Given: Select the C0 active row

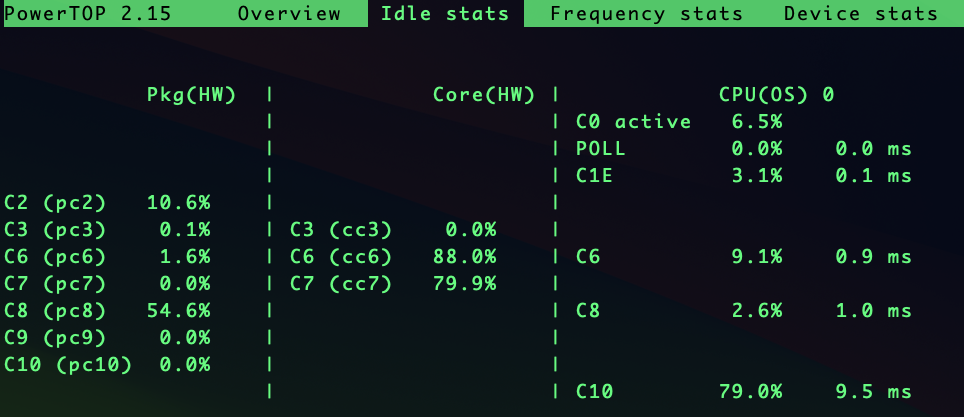Looking at the screenshot, I should [x=679, y=122].
